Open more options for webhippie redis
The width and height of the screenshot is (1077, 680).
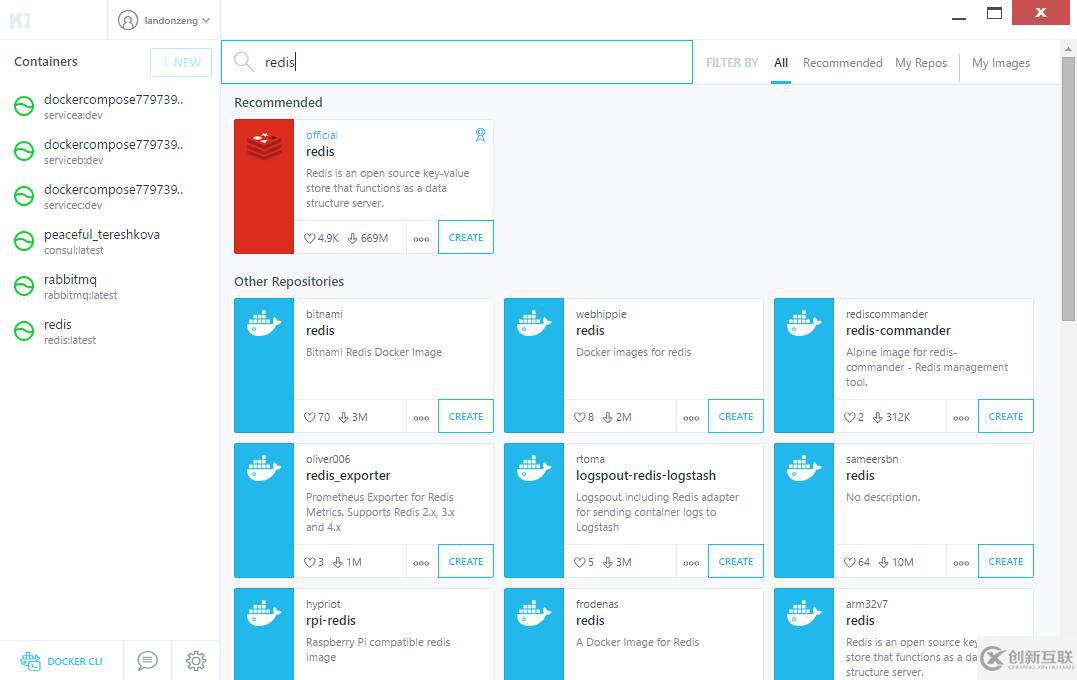691,417
